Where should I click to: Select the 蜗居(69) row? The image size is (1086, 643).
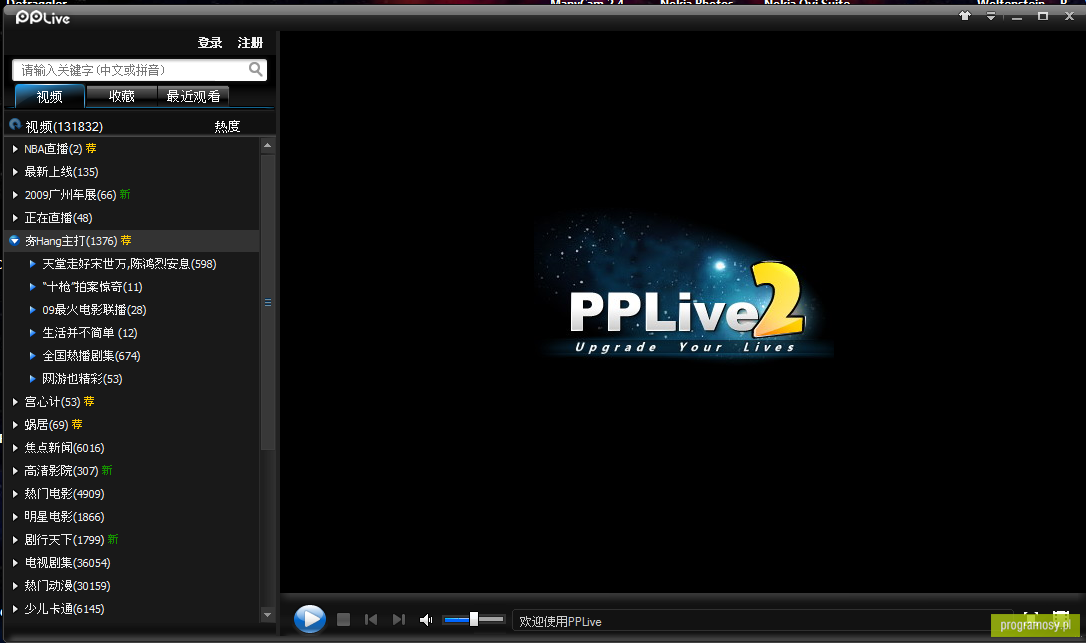(132, 425)
